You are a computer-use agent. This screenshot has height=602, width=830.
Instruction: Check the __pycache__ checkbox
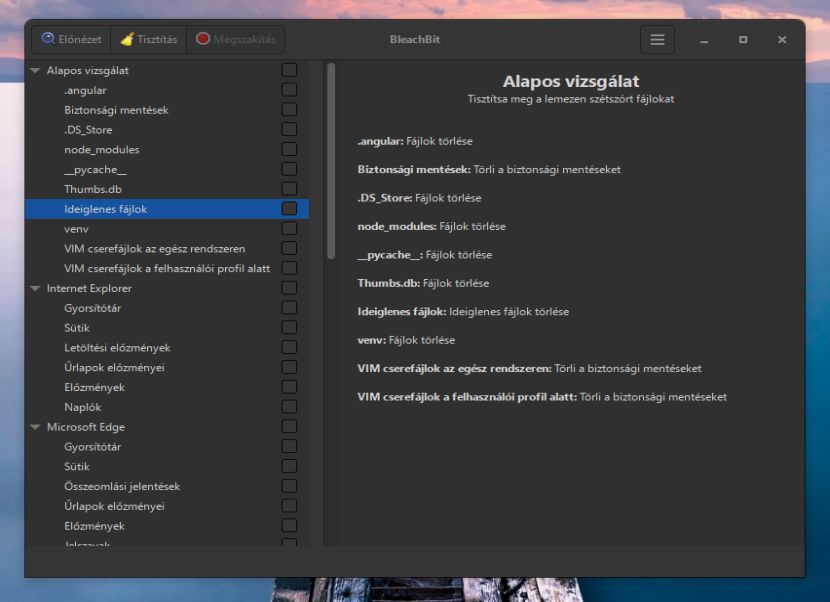pos(289,169)
